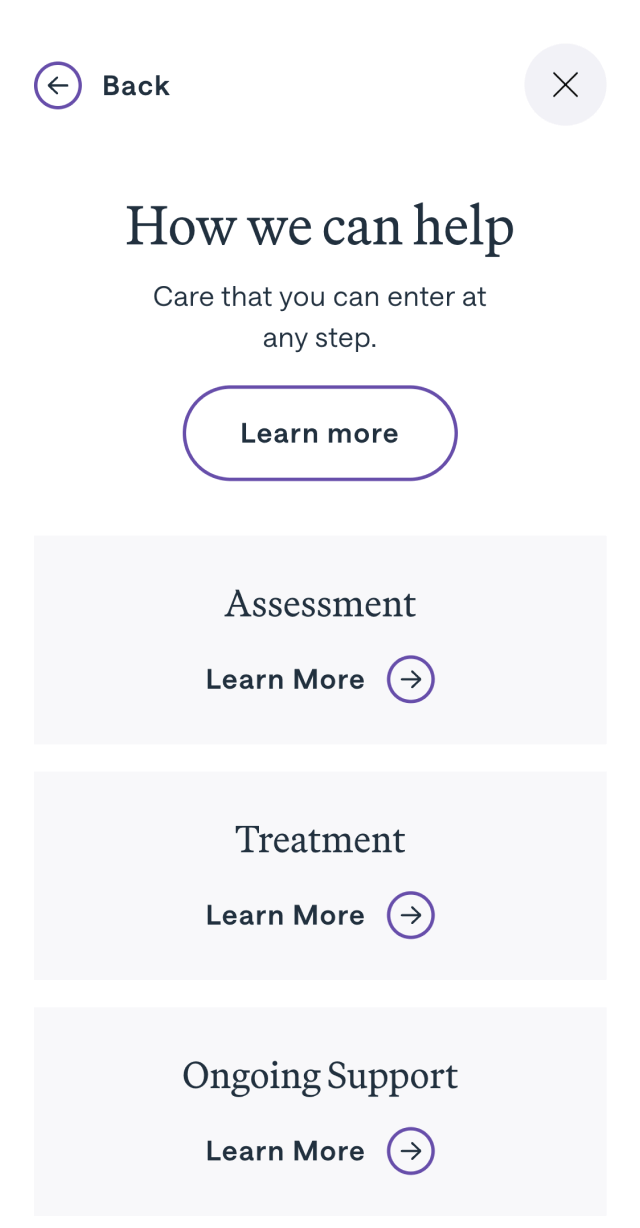Open Learn More text under Ongoing Support
The image size is (640, 1228).
click(x=285, y=1151)
